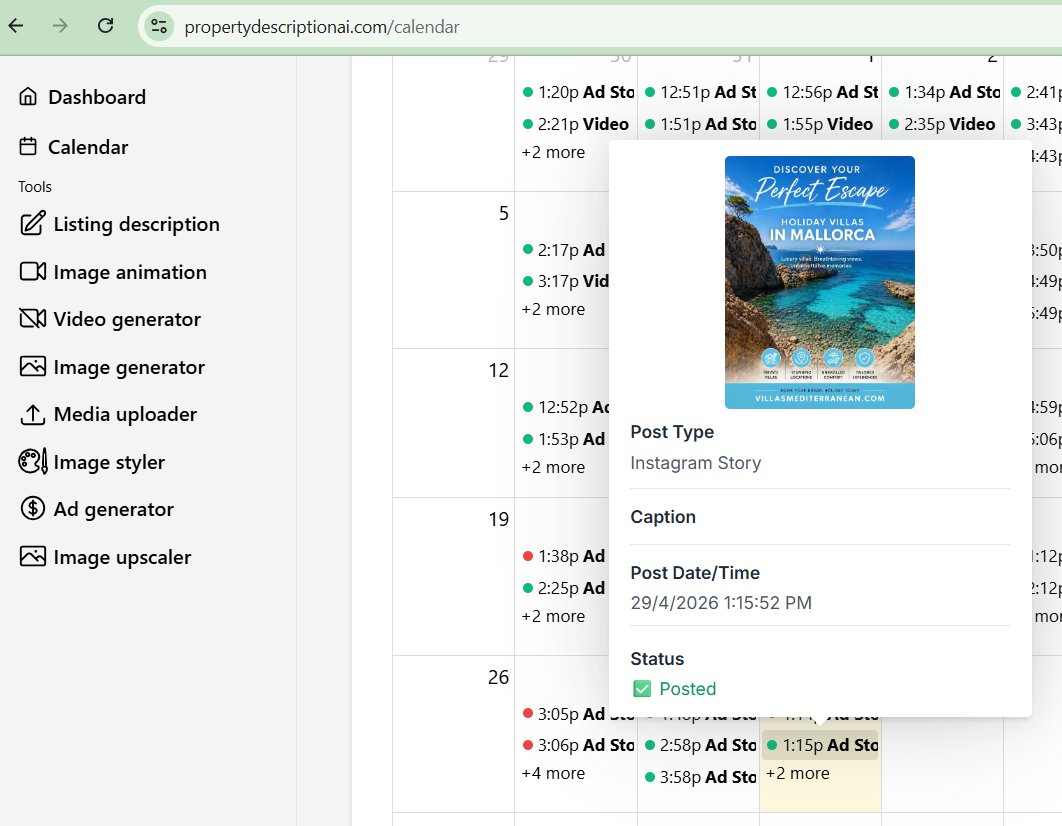Open the failed 3:06p Ad Story event
1062x826 pixels.
pyautogui.click(x=578, y=745)
